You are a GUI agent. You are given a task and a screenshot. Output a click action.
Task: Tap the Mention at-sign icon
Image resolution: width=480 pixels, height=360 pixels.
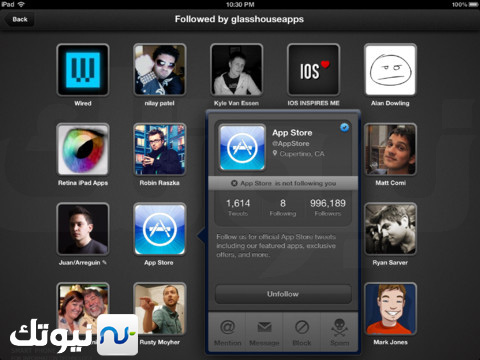(228, 327)
